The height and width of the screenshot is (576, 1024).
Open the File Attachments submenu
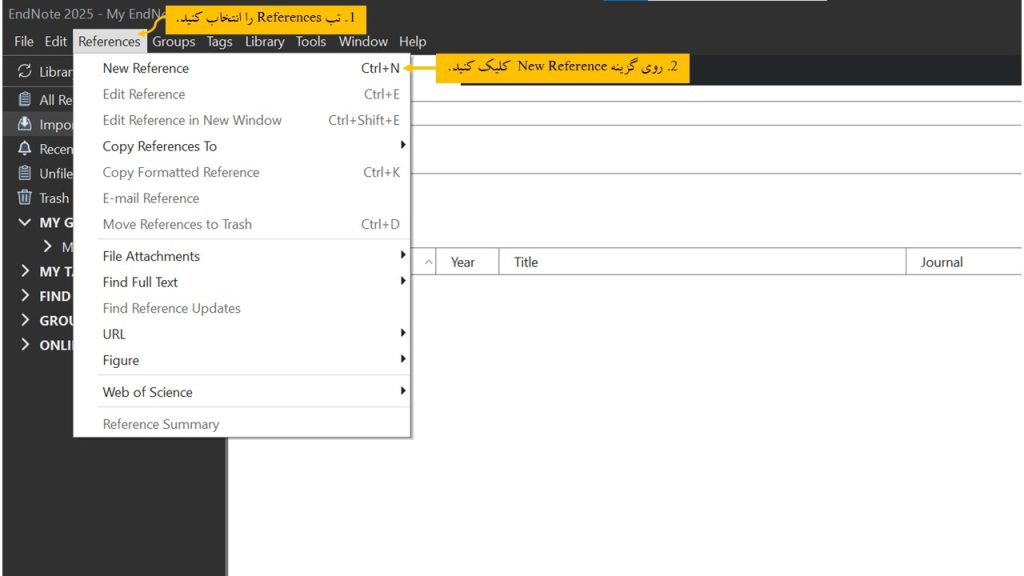click(x=151, y=256)
